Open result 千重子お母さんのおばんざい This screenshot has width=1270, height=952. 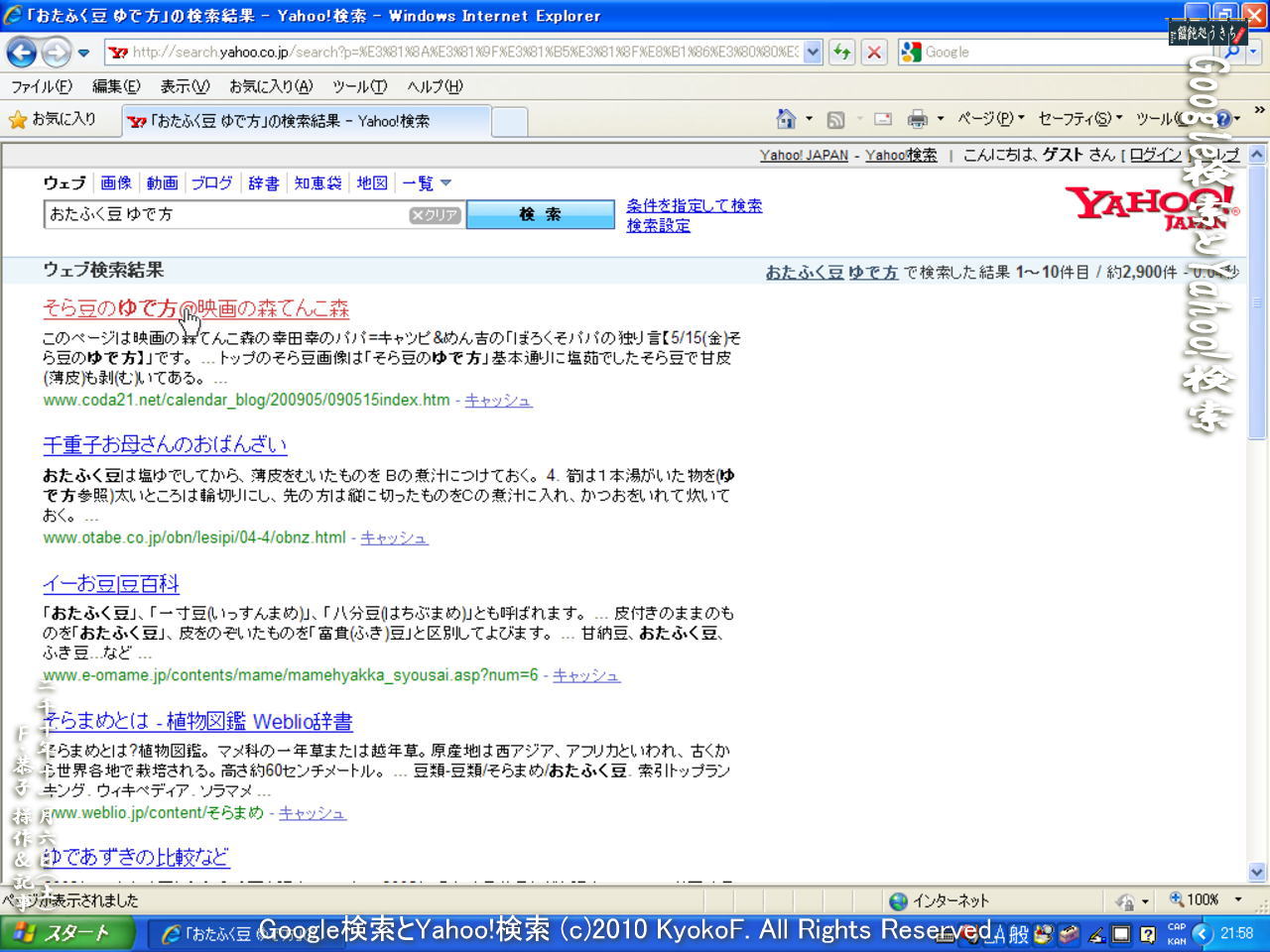click(x=165, y=444)
